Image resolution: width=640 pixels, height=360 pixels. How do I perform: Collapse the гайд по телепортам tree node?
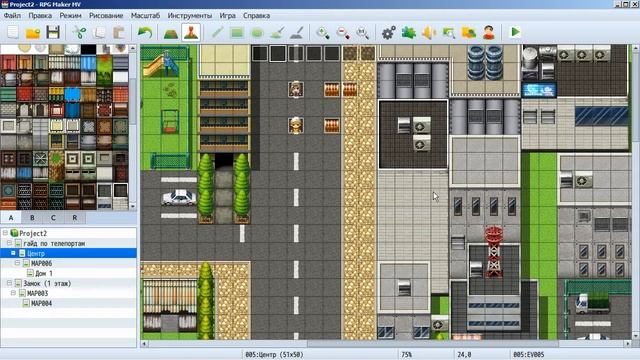9,243
